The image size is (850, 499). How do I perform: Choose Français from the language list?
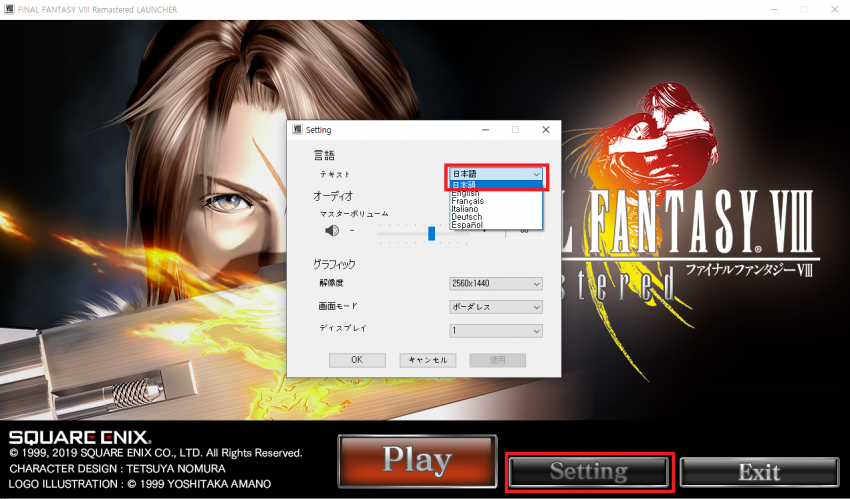click(495, 201)
